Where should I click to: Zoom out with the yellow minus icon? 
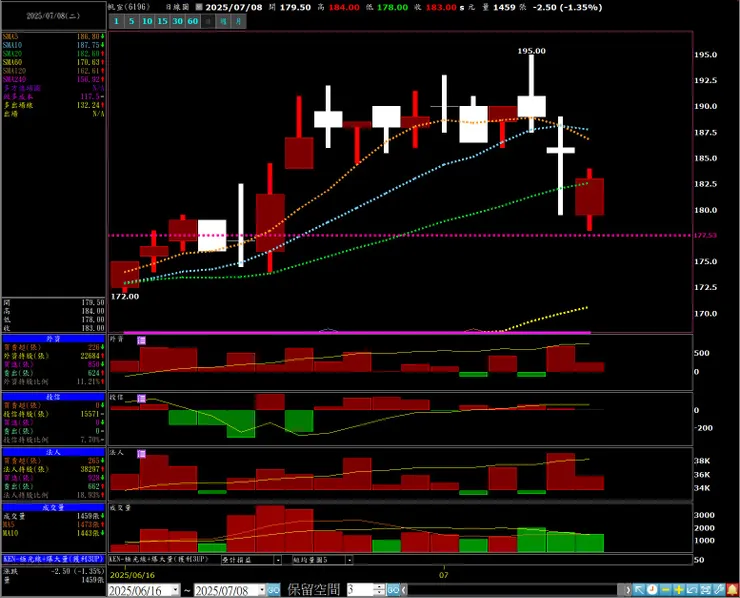pos(665,590)
